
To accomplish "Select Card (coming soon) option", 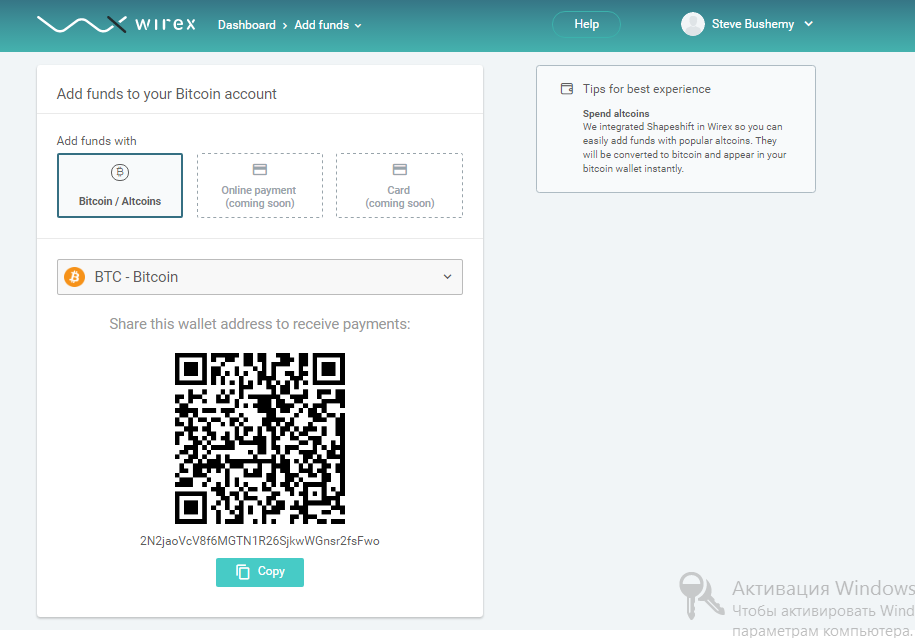I will 399,186.
